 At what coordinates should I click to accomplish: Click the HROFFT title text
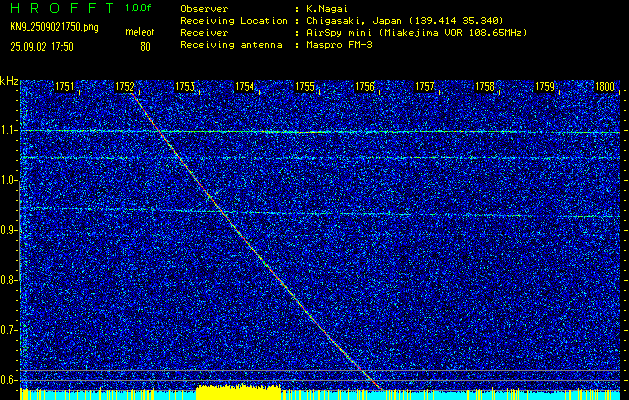point(62,8)
